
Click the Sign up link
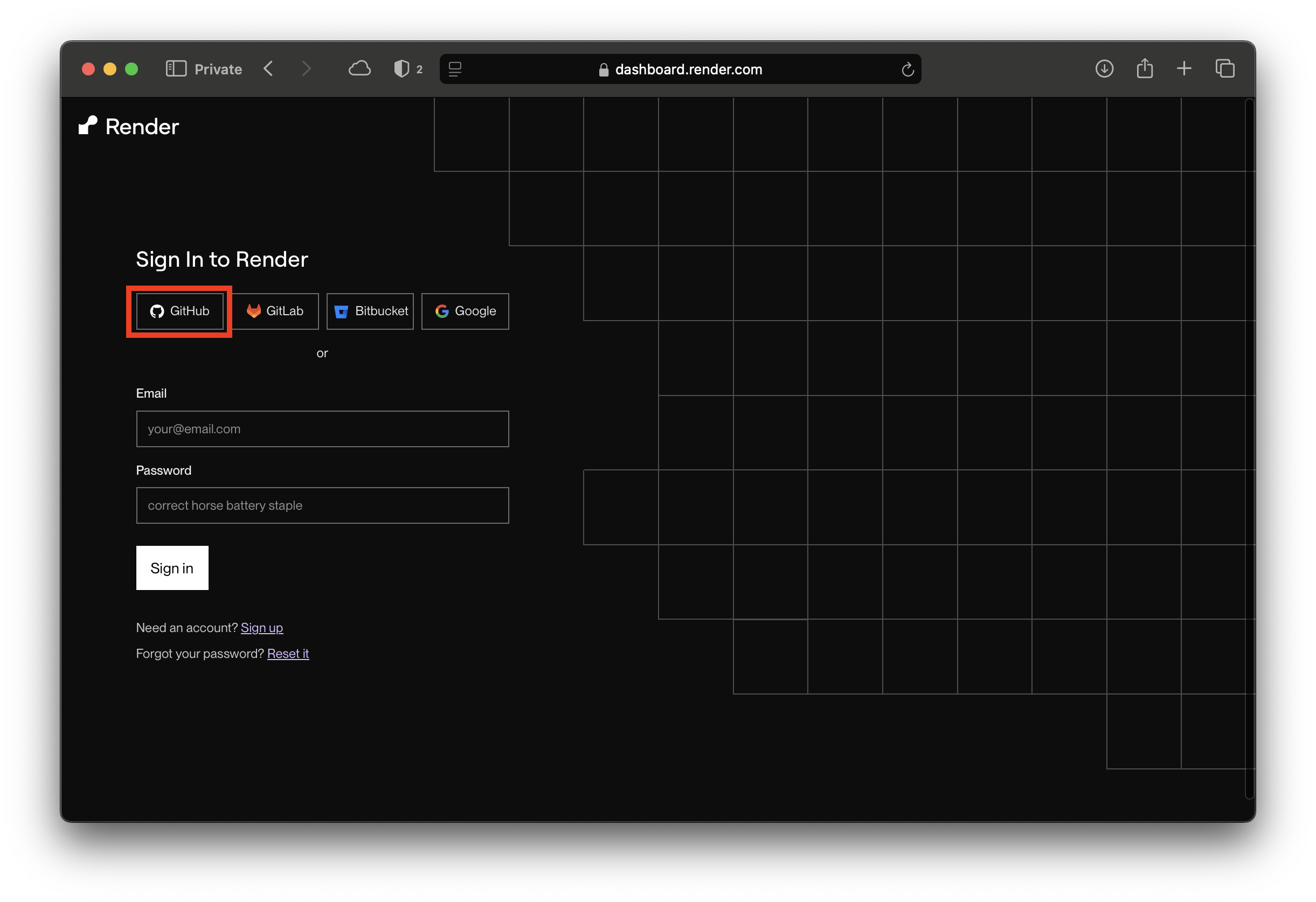point(262,627)
